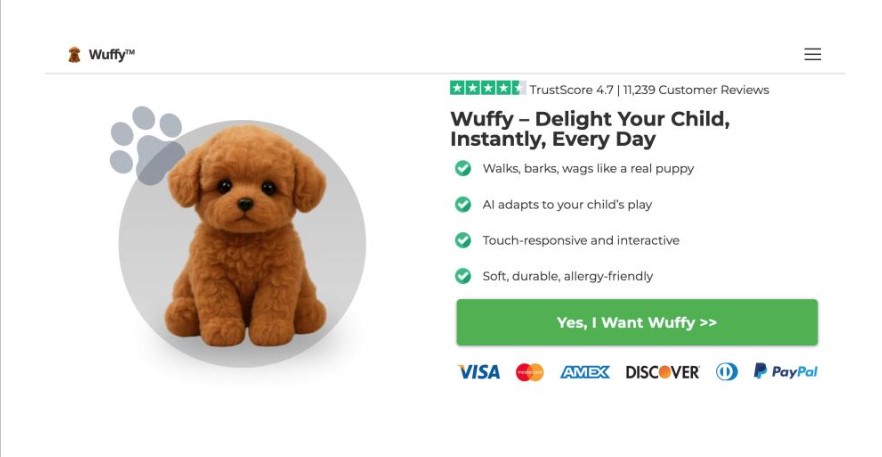Click the Mastercard payment icon
The width and height of the screenshot is (882, 457).
pos(529,372)
